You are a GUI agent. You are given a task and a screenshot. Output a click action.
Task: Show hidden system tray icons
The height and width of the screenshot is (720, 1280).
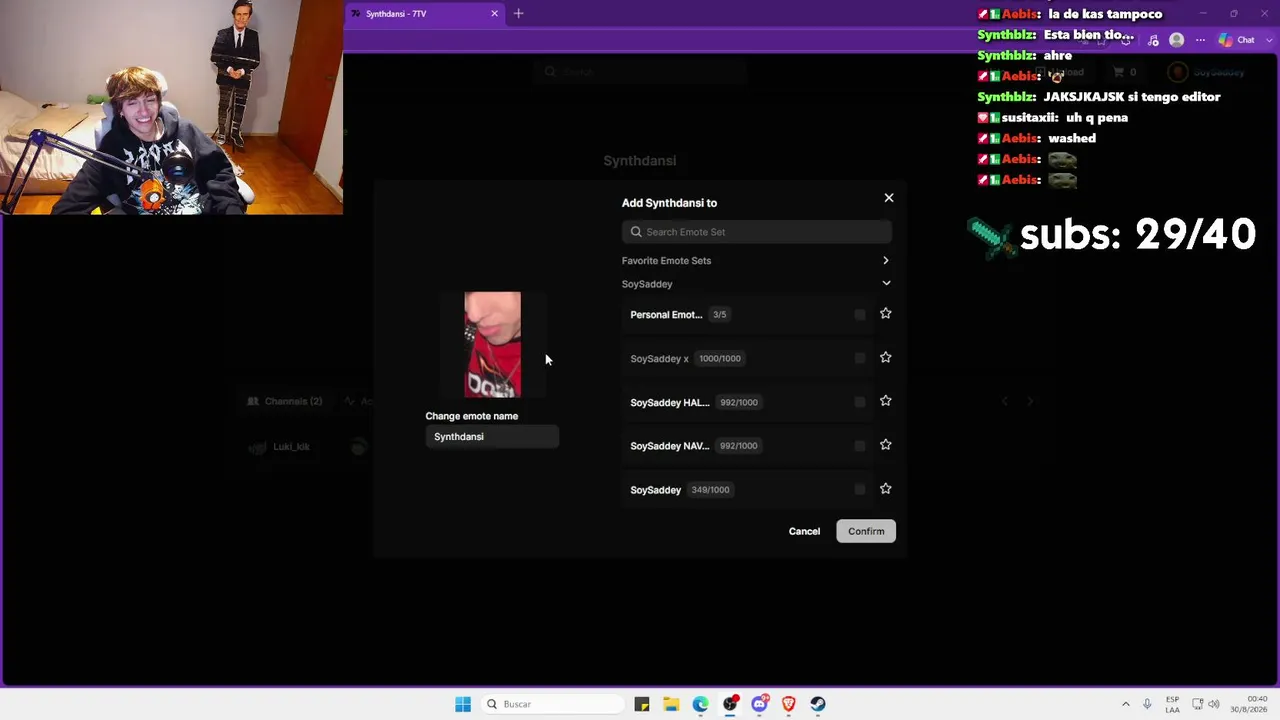point(1125,704)
